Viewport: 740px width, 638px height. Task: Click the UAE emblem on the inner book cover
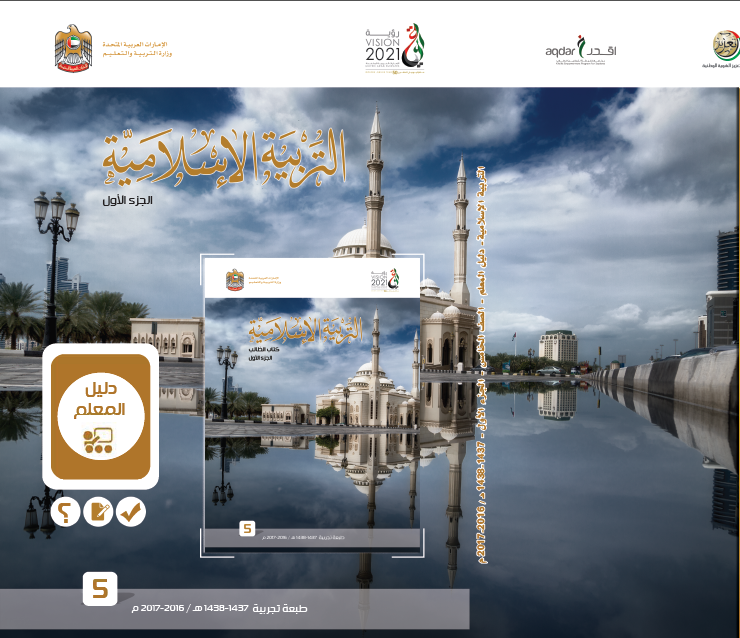(x=235, y=279)
